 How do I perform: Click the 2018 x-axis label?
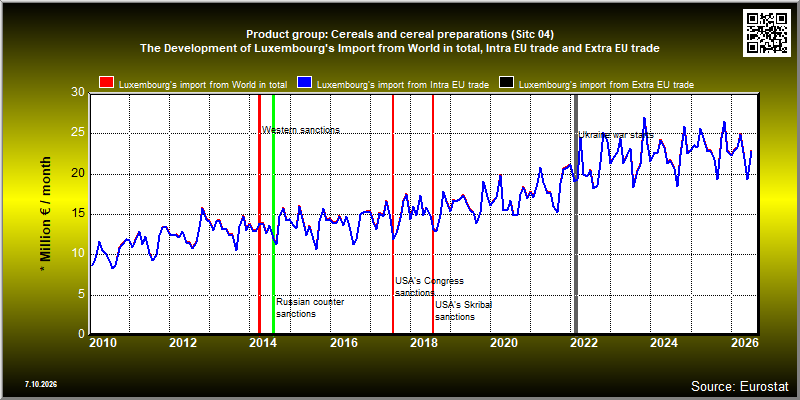tap(423, 342)
